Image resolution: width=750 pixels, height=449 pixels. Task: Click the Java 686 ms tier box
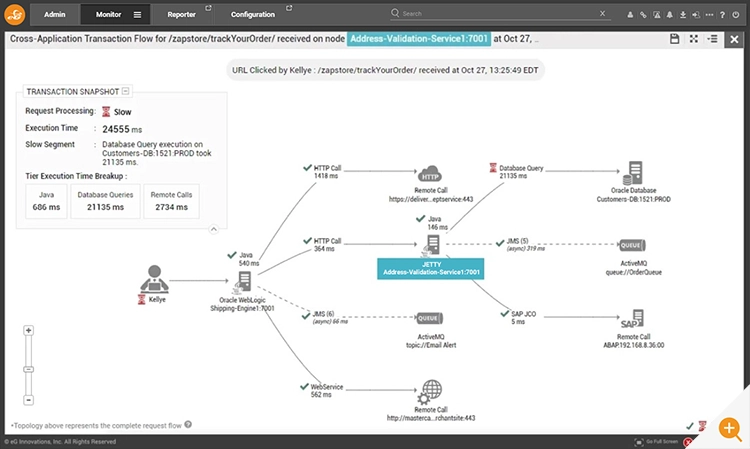[46, 201]
